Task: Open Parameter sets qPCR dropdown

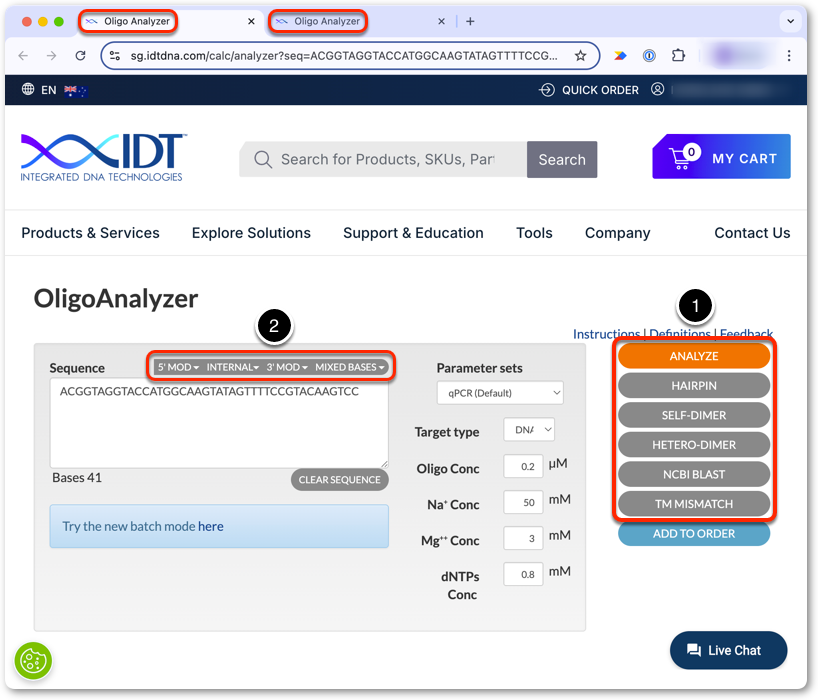Action: pos(500,393)
